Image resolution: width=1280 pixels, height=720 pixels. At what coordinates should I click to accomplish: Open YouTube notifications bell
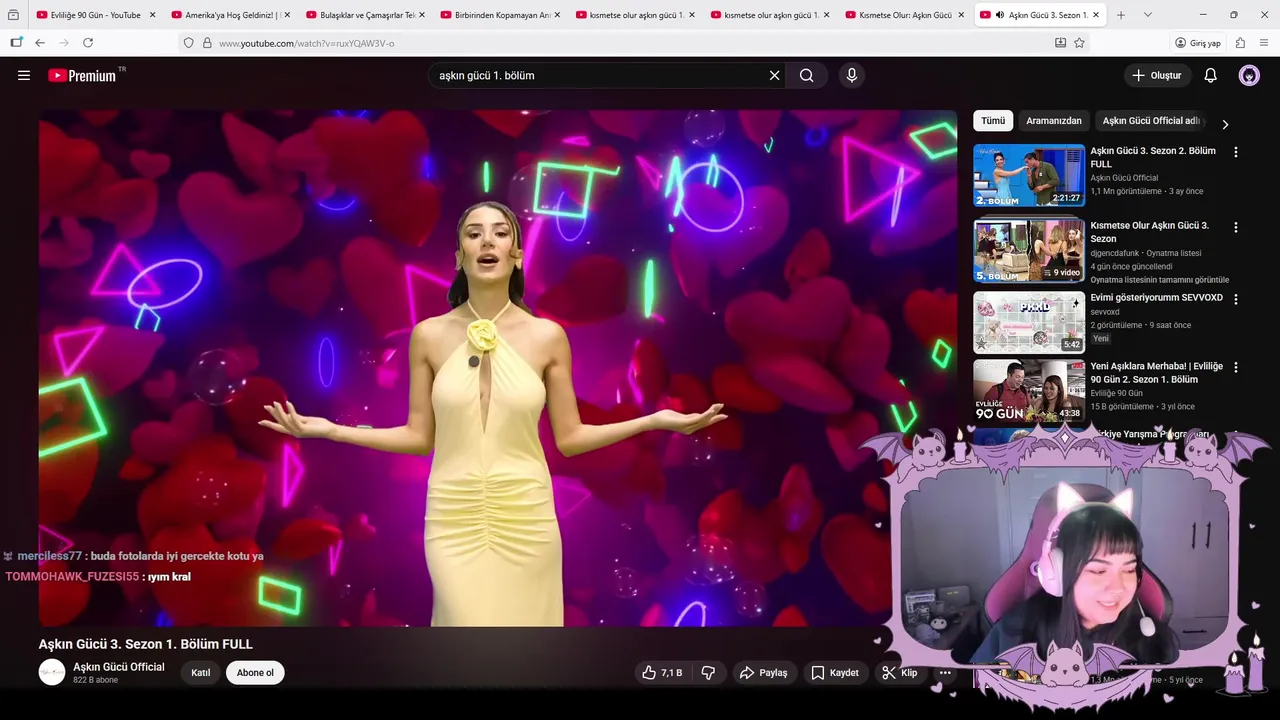point(1210,75)
